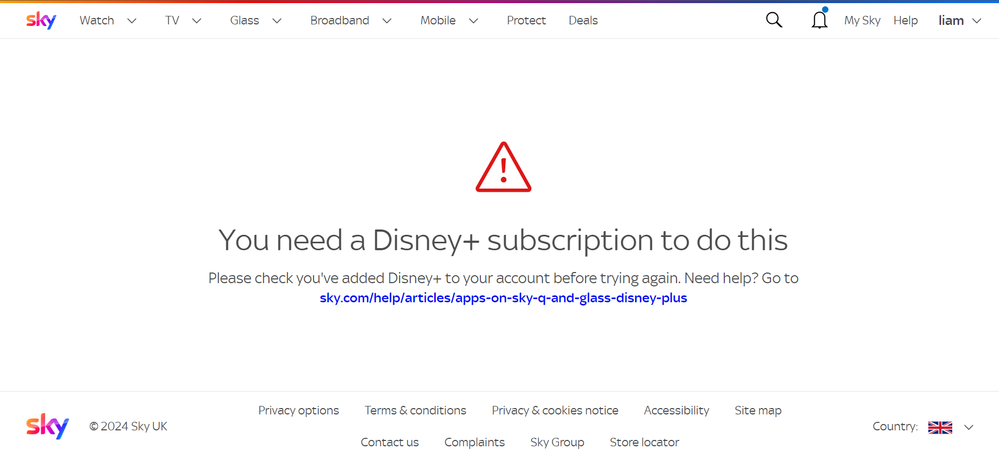Click the red warning triangle icon
This screenshot has height=459, width=999.
[x=503, y=166]
